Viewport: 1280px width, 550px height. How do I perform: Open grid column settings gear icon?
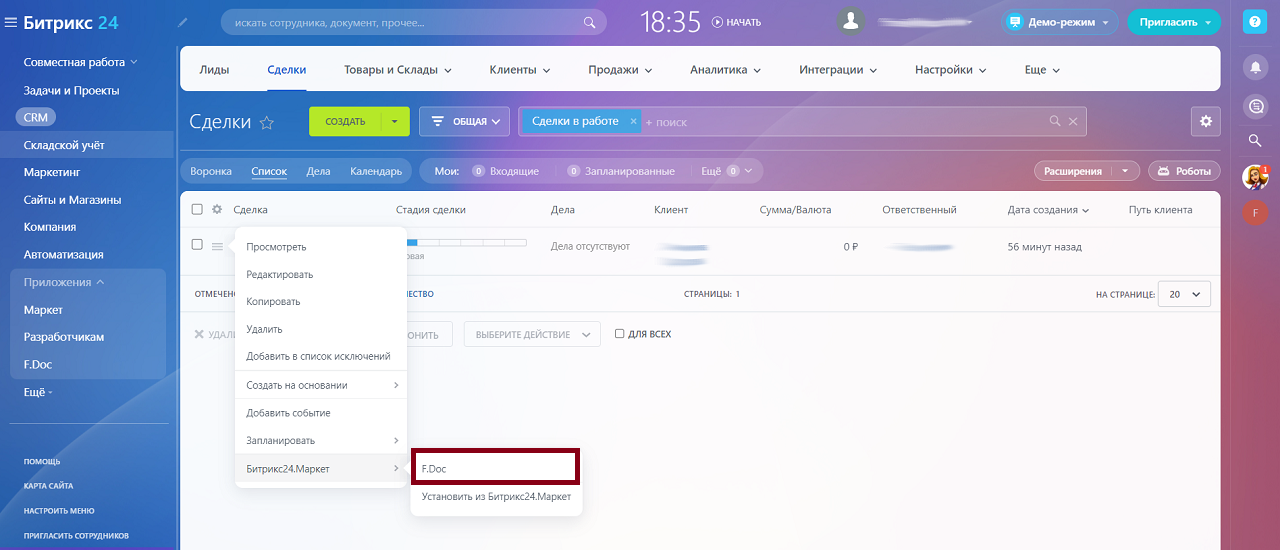[x=217, y=209]
